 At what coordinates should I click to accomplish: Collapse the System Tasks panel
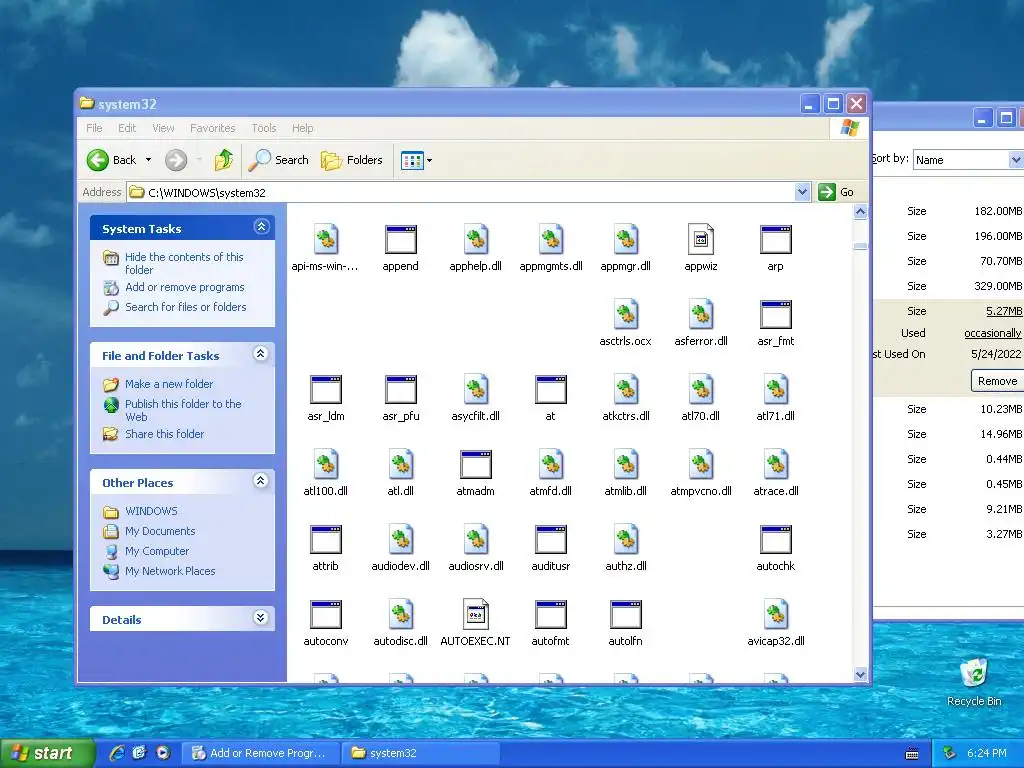pos(261,227)
